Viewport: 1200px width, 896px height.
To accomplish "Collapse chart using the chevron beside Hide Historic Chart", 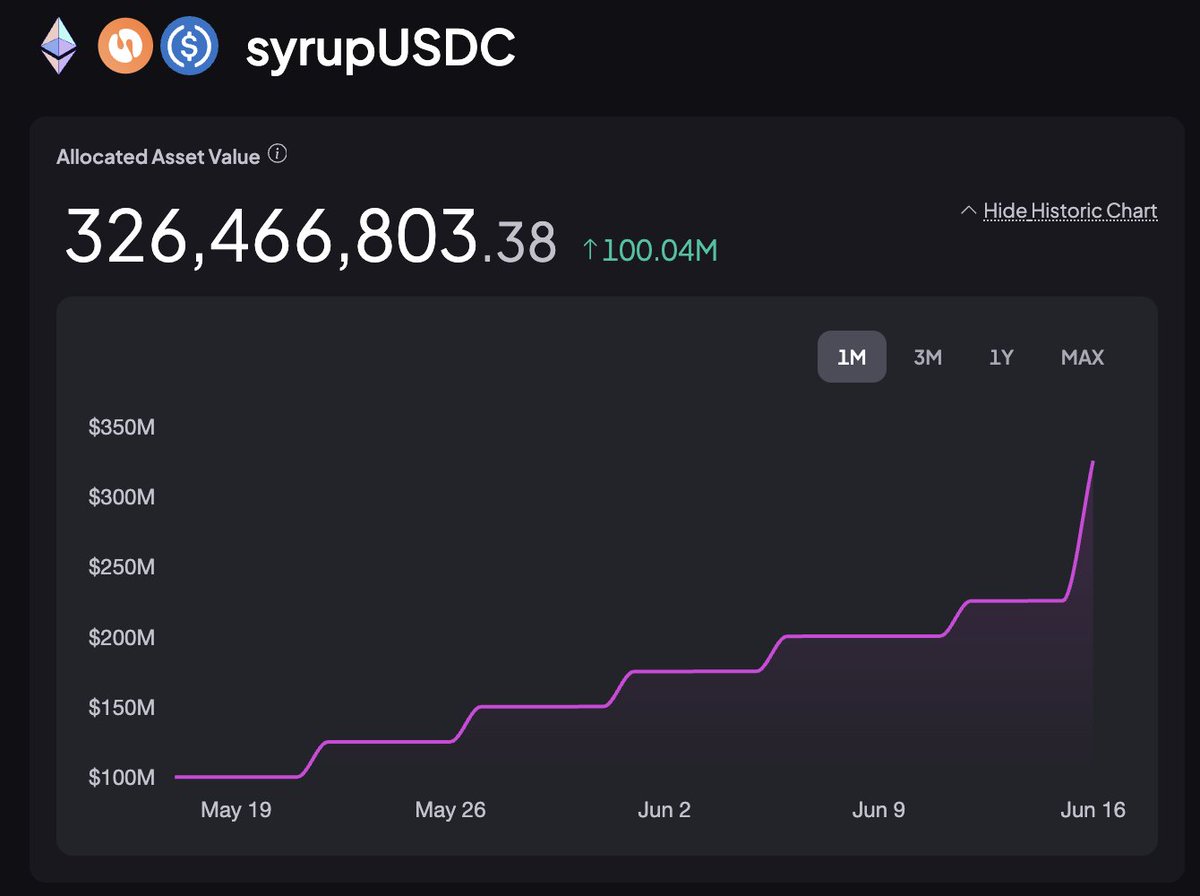I will (968, 210).
